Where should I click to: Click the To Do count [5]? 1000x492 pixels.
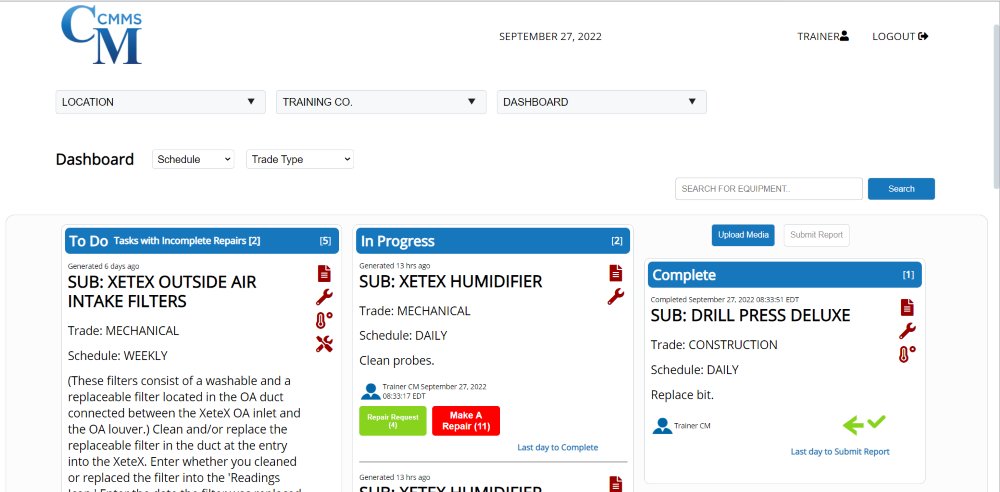point(325,241)
